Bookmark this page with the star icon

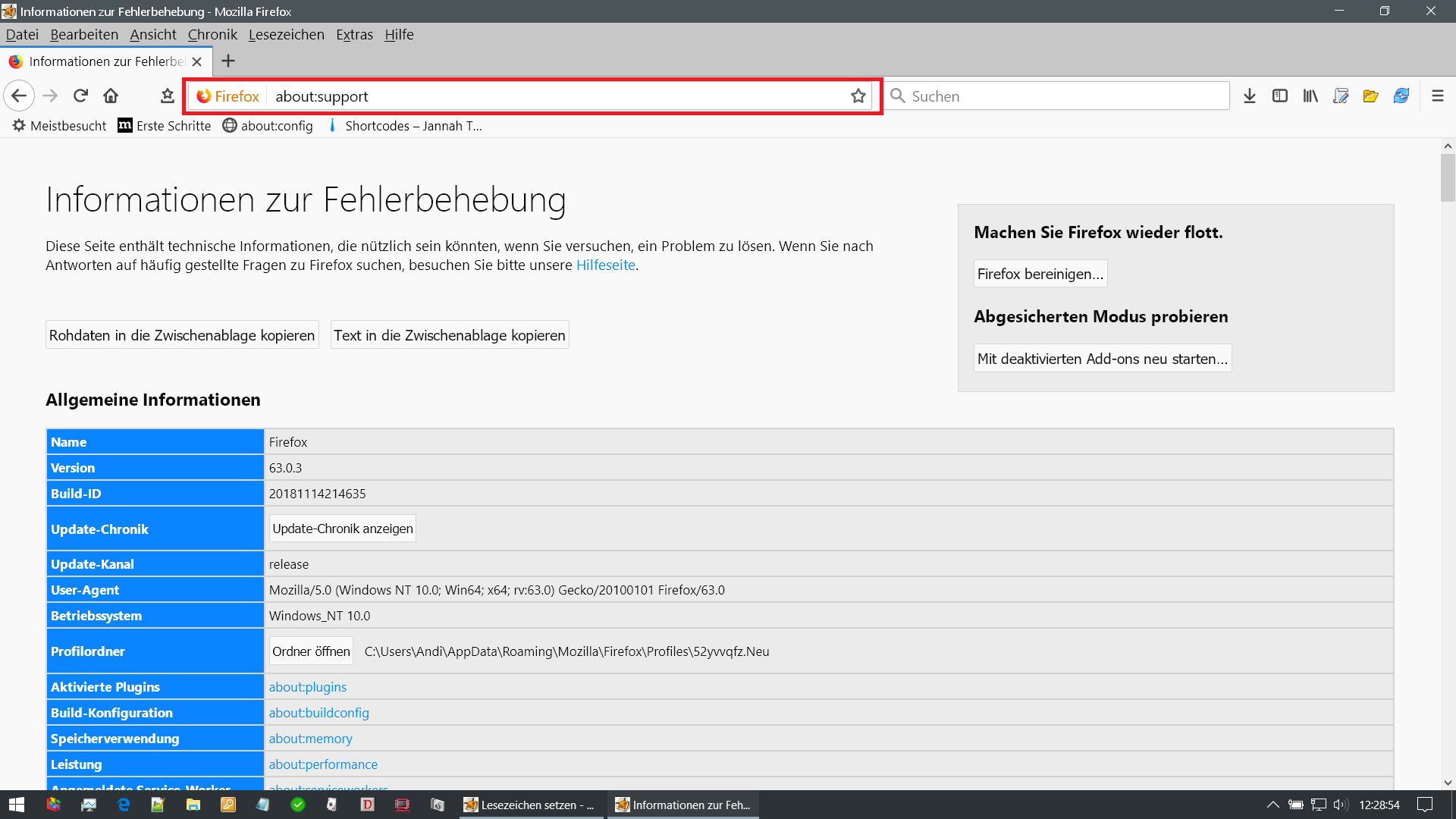pos(858,96)
